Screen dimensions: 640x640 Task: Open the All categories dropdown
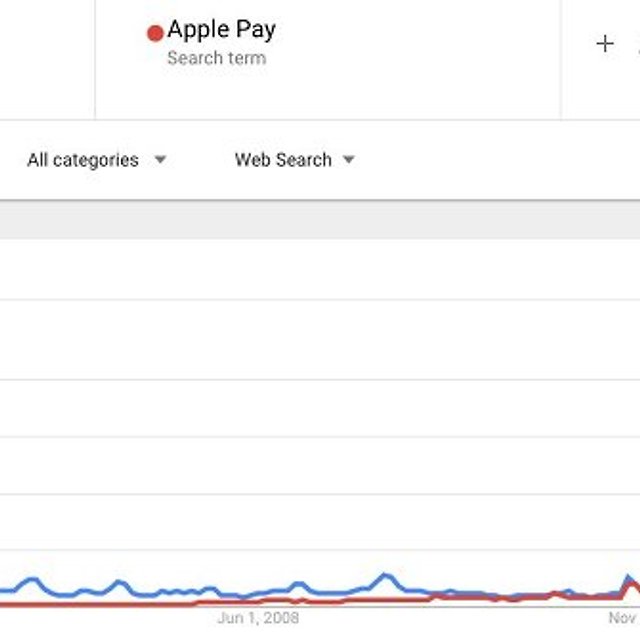[96, 160]
